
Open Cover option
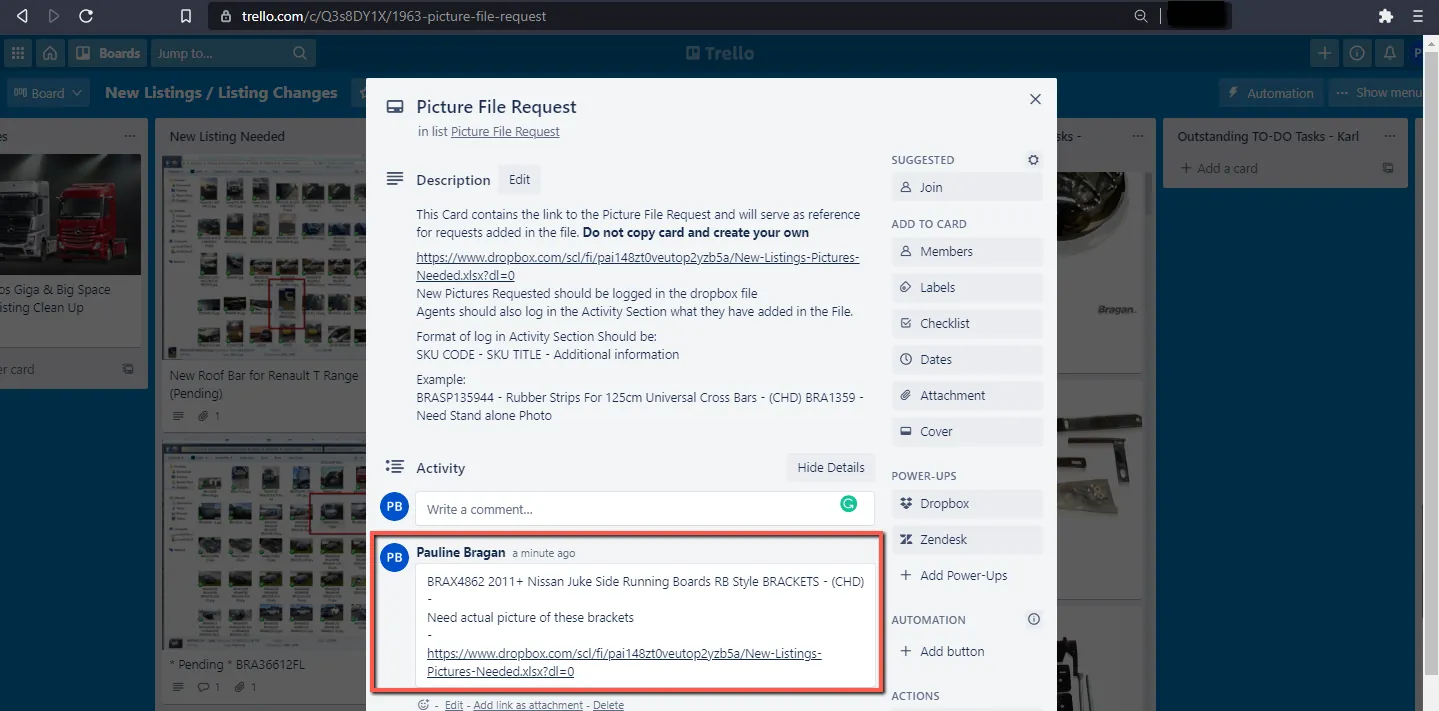point(967,431)
